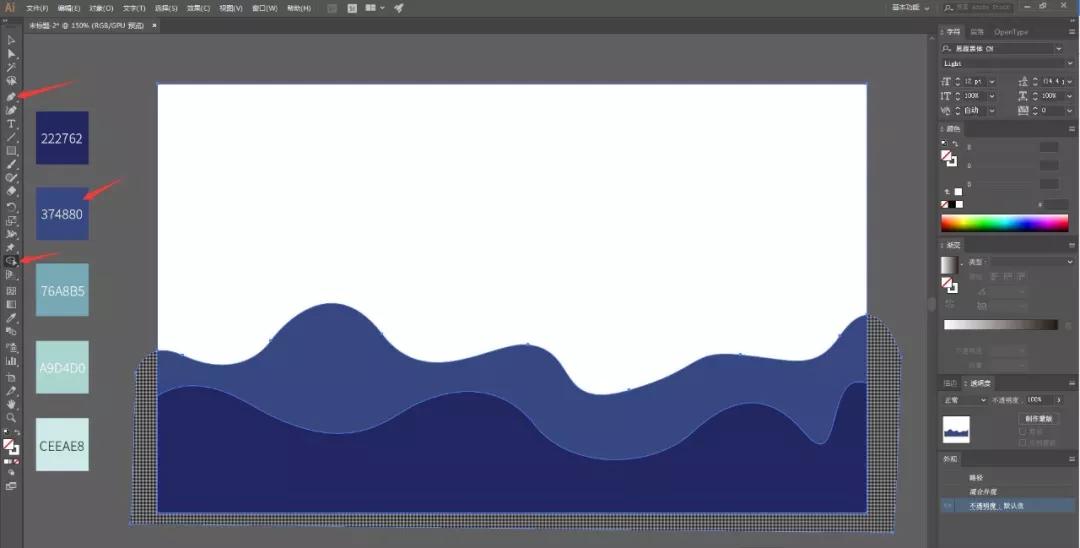This screenshot has width=1080, height=548.
Task: Switch to the OpenType panel tab
Action: pyautogui.click(x=1011, y=32)
